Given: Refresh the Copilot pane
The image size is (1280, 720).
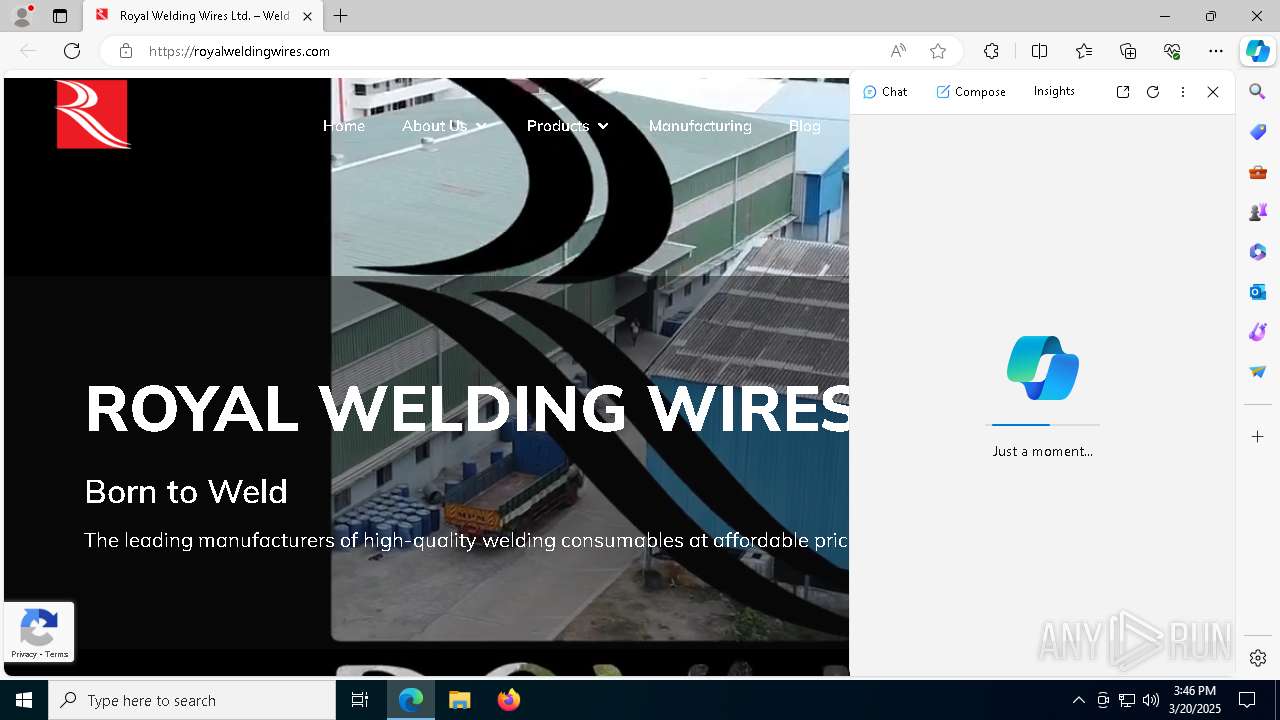Looking at the screenshot, I should 1153,92.
